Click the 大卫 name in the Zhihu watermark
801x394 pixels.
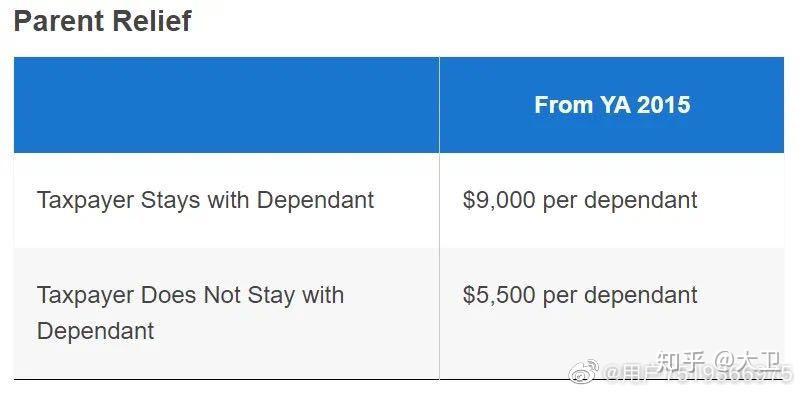(756, 362)
